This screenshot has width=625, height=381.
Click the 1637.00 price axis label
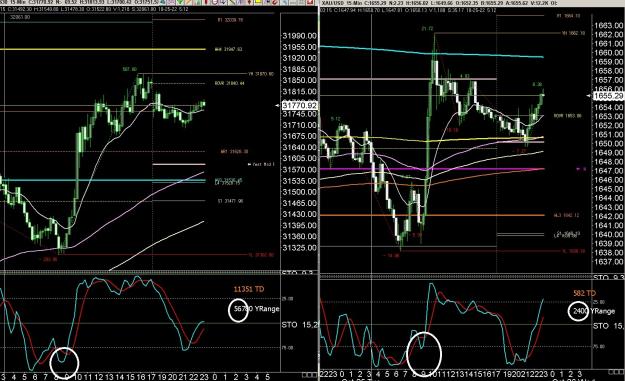click(609, 262)
